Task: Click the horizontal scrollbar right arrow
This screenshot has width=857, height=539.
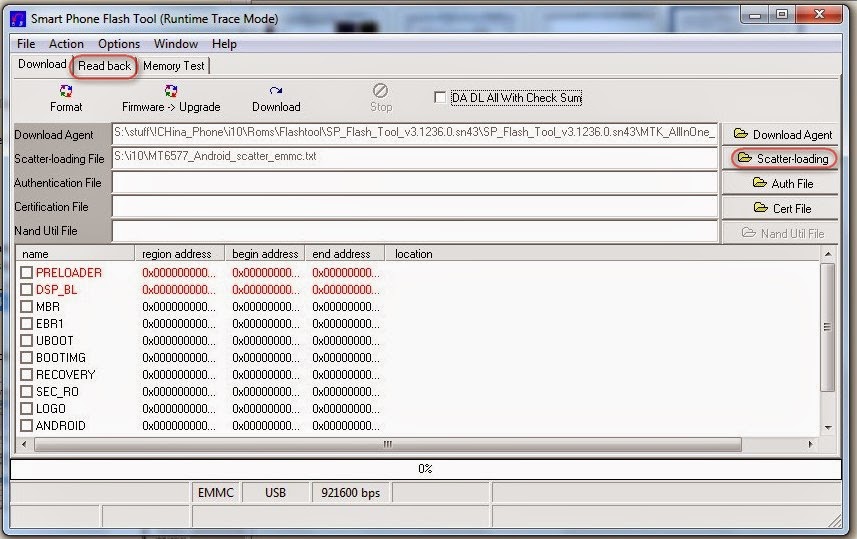Action: 810,444
